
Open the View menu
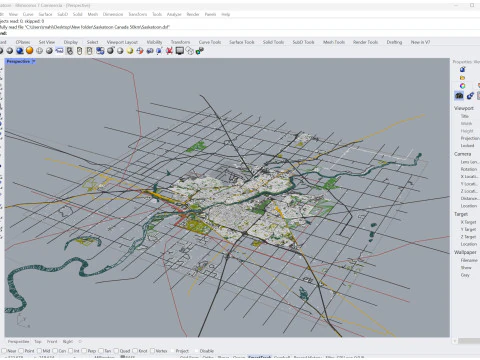pos(13,14)
